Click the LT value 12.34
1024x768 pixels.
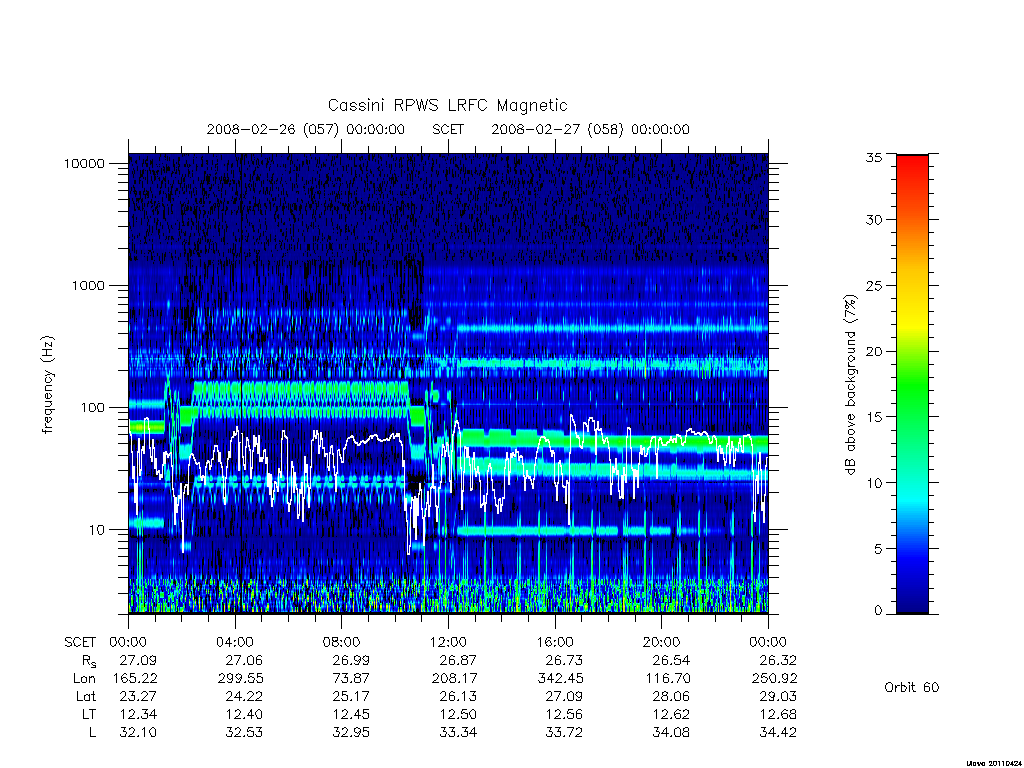[138, 714]
